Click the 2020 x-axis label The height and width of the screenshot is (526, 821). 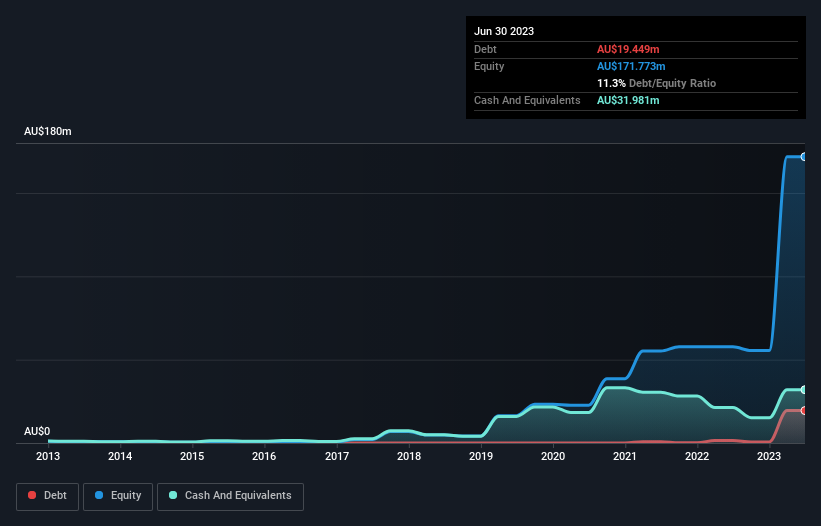click(x=553, y=456)
